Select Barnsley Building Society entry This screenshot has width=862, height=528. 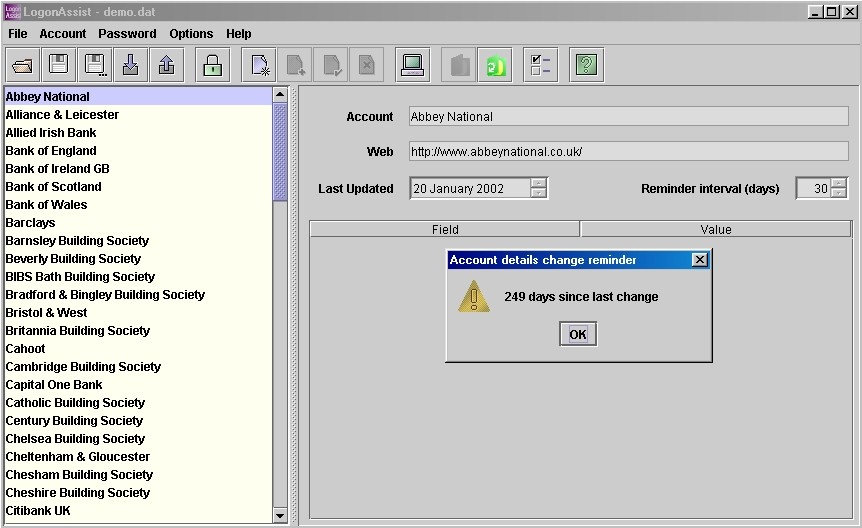click(x=139, y=240)
